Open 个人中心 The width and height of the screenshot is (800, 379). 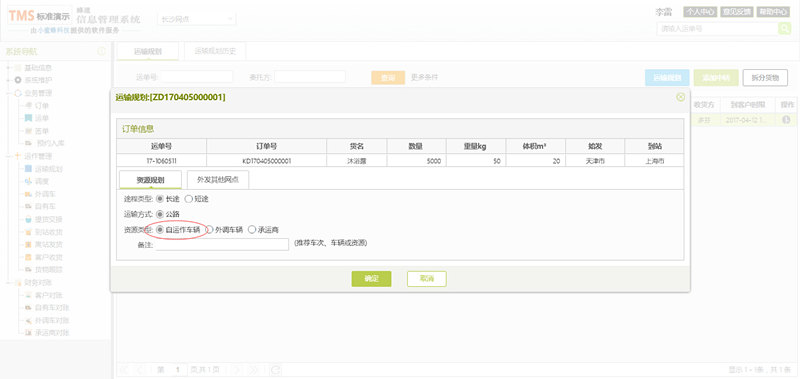pos(700,12)
